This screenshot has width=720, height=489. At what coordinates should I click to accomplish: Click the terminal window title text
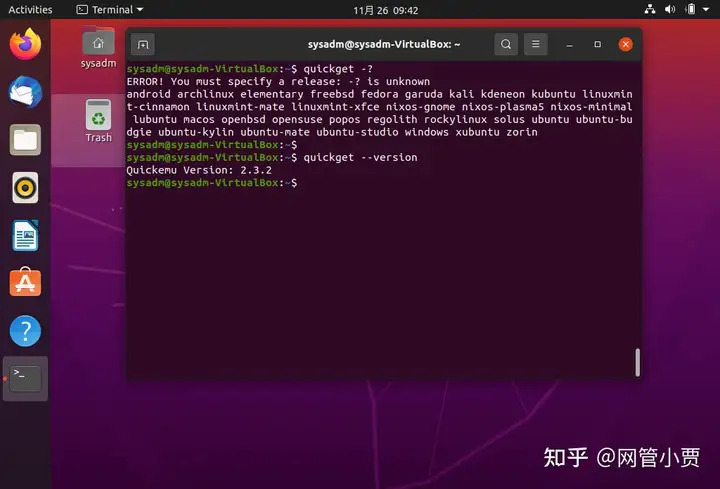[x=384, y=45]
